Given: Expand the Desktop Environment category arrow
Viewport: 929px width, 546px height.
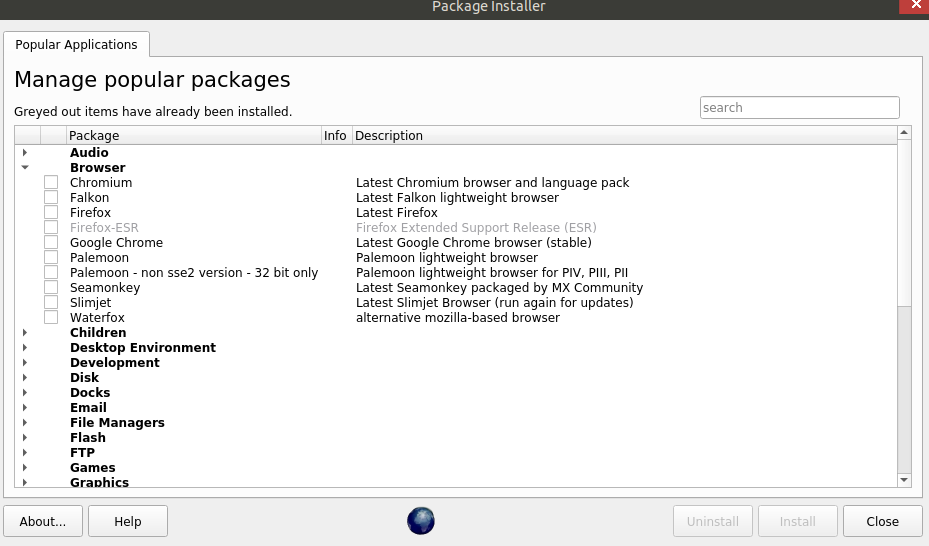Looking at the screenshot, I should [25, 347].
